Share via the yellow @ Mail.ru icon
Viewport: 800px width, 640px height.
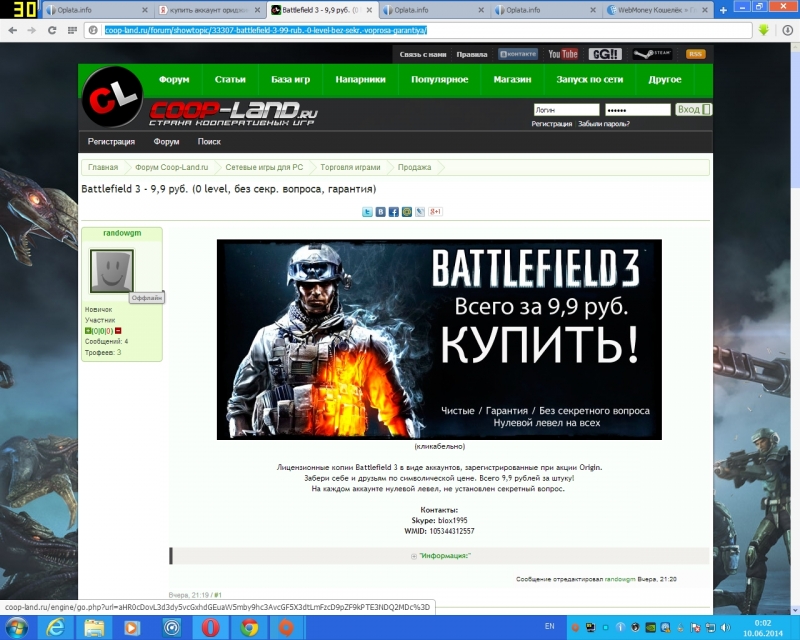click(x=407, y=212)
